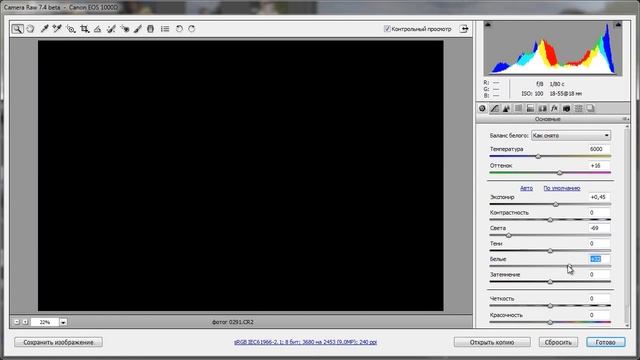Image resolution: width=640 pixels, height=360 pixels.
Task: Open the Snapshots panel tab
Action: pyautogui.click(x=591, y=109)
